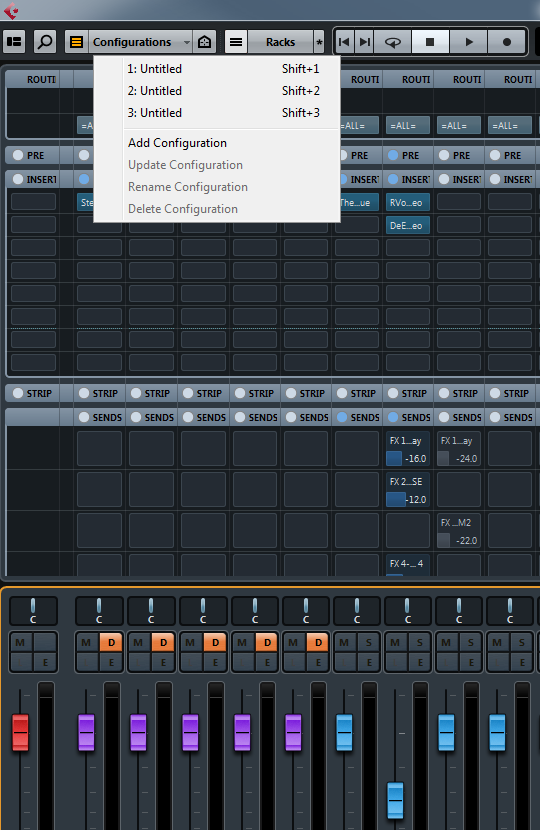This screenshot has width=540, height=830.
Task: Open the The...ue insert slot
Action: coord(359,202)
